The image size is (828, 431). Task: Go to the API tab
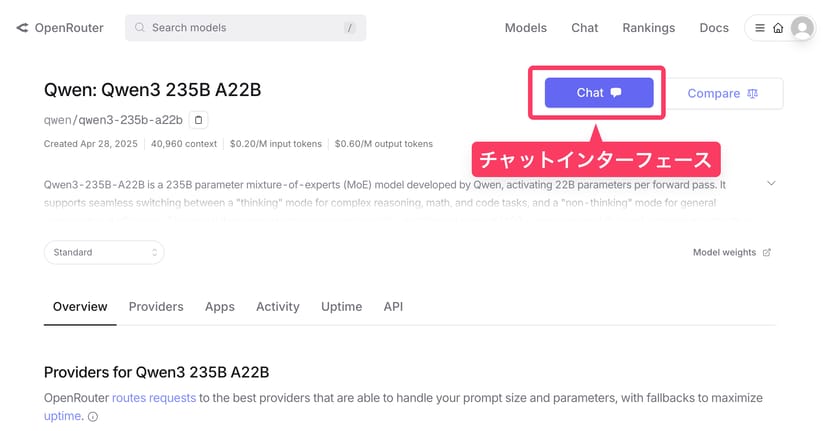tap(393, 307)
